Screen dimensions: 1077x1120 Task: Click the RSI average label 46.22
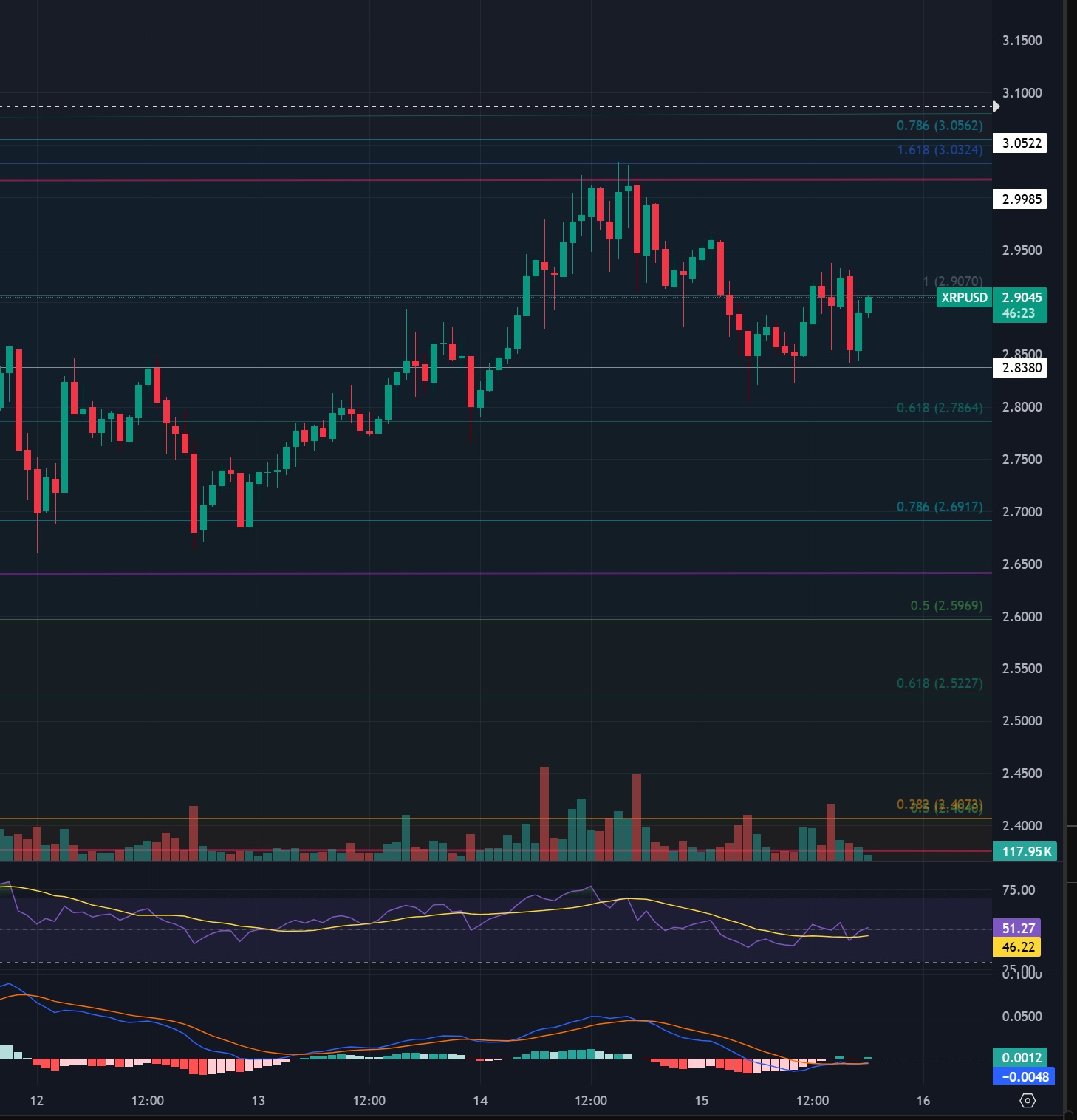tap(1018, 947)
